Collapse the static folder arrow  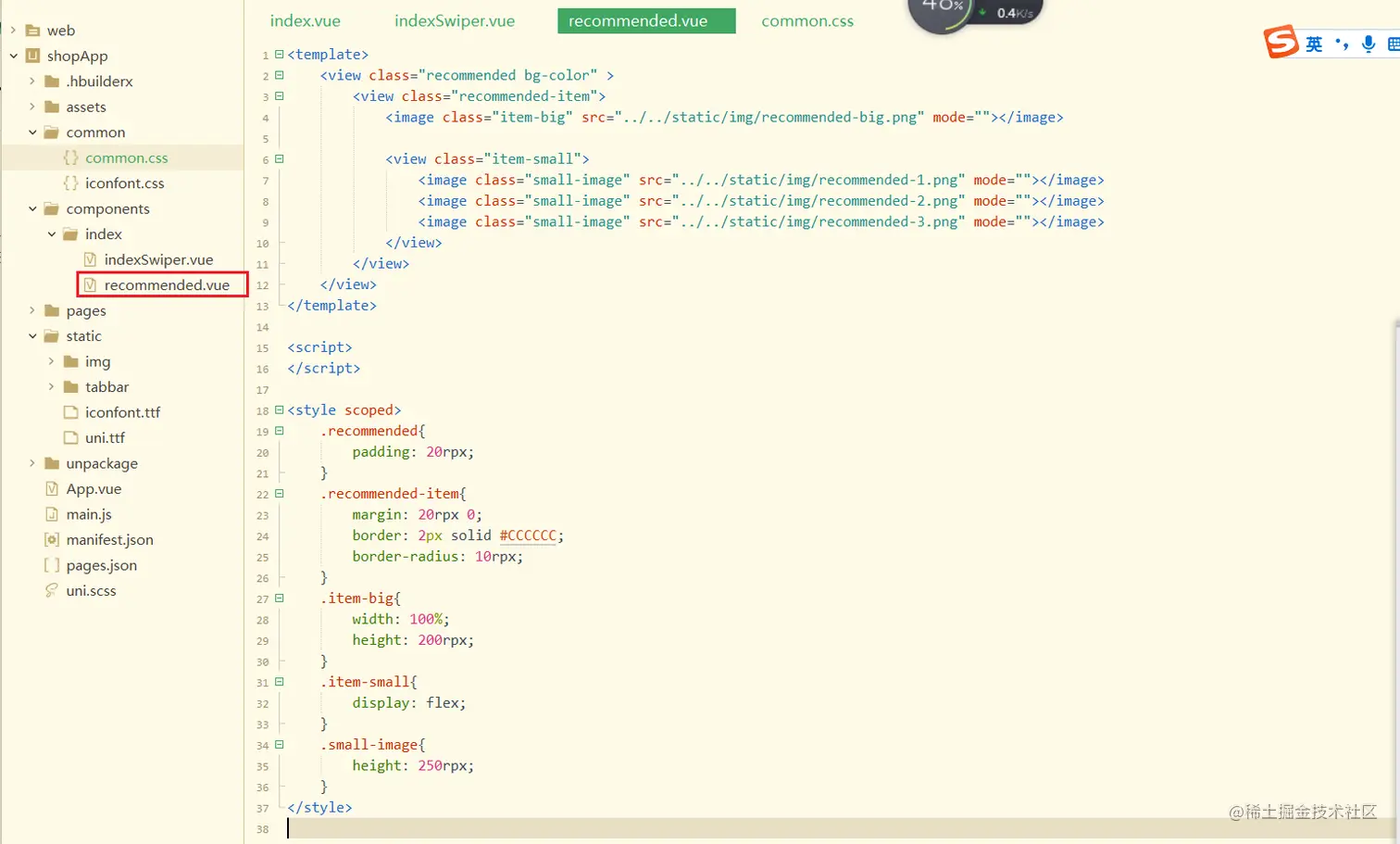(32, 336)
